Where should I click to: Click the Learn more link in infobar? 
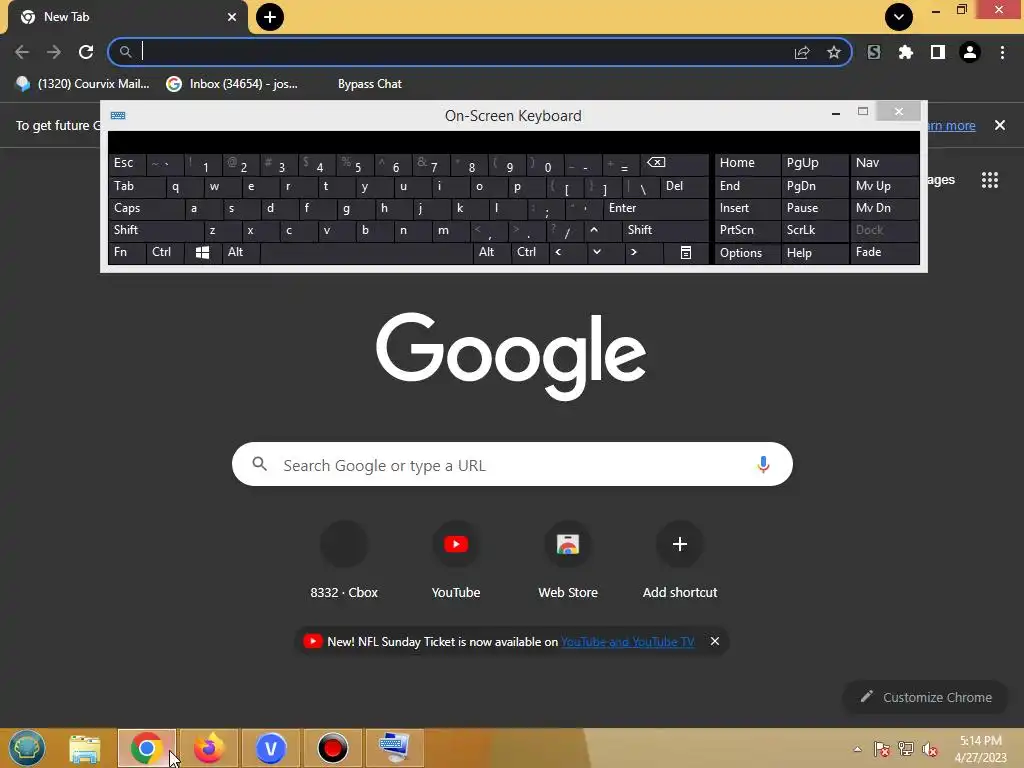pyautogui.click(x=951, y=125)
